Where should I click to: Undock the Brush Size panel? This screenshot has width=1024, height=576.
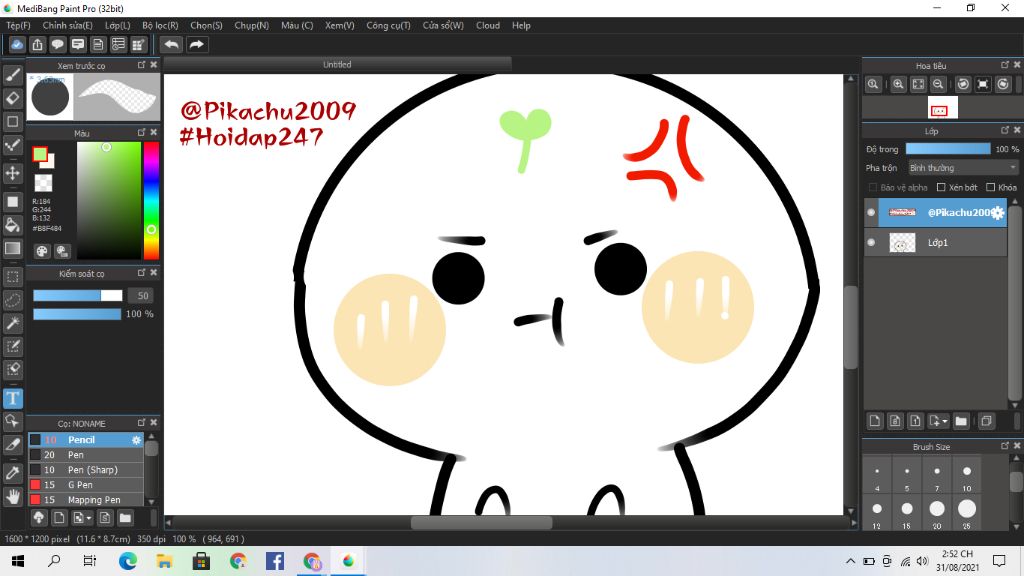[x=1005, y=446]
